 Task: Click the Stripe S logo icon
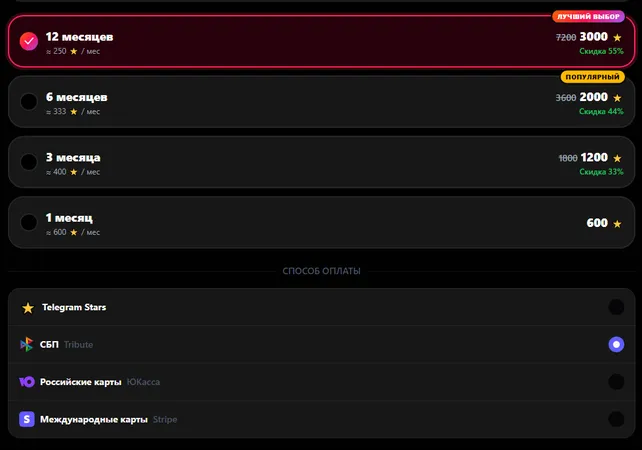[27, 419]
